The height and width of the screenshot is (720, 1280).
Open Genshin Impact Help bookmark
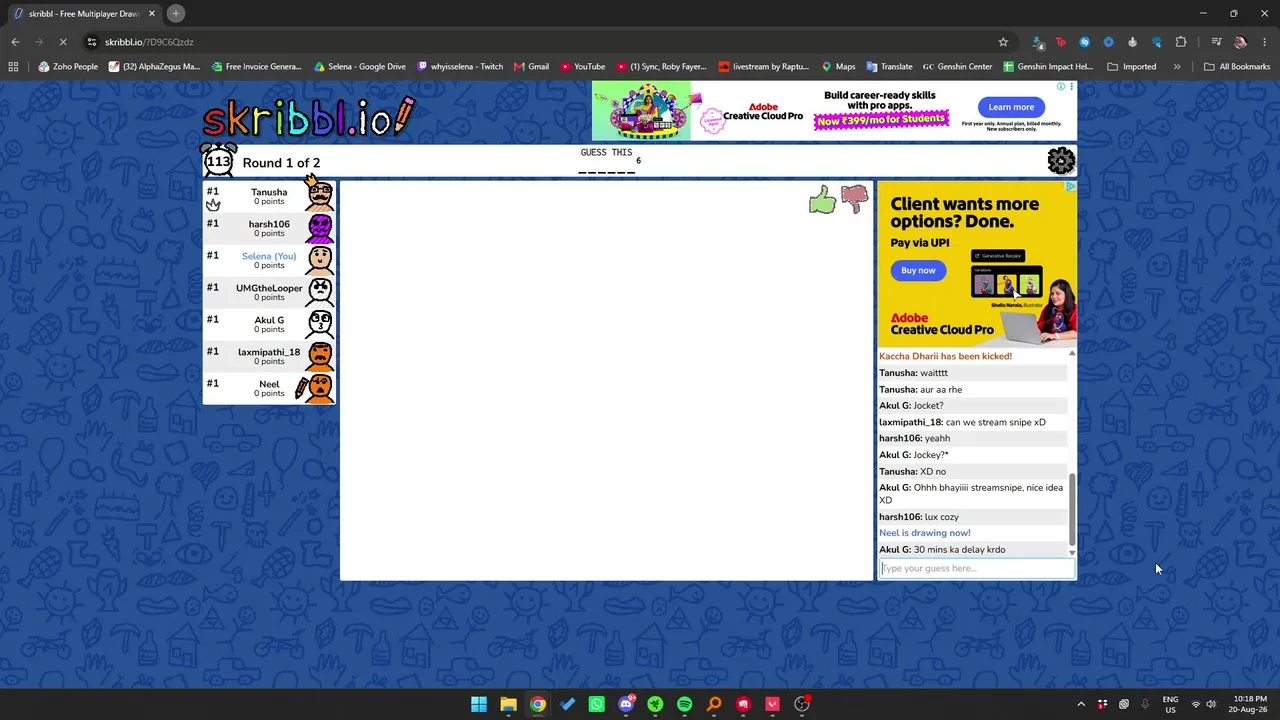pyautogui.click(x=1048, y=67)
